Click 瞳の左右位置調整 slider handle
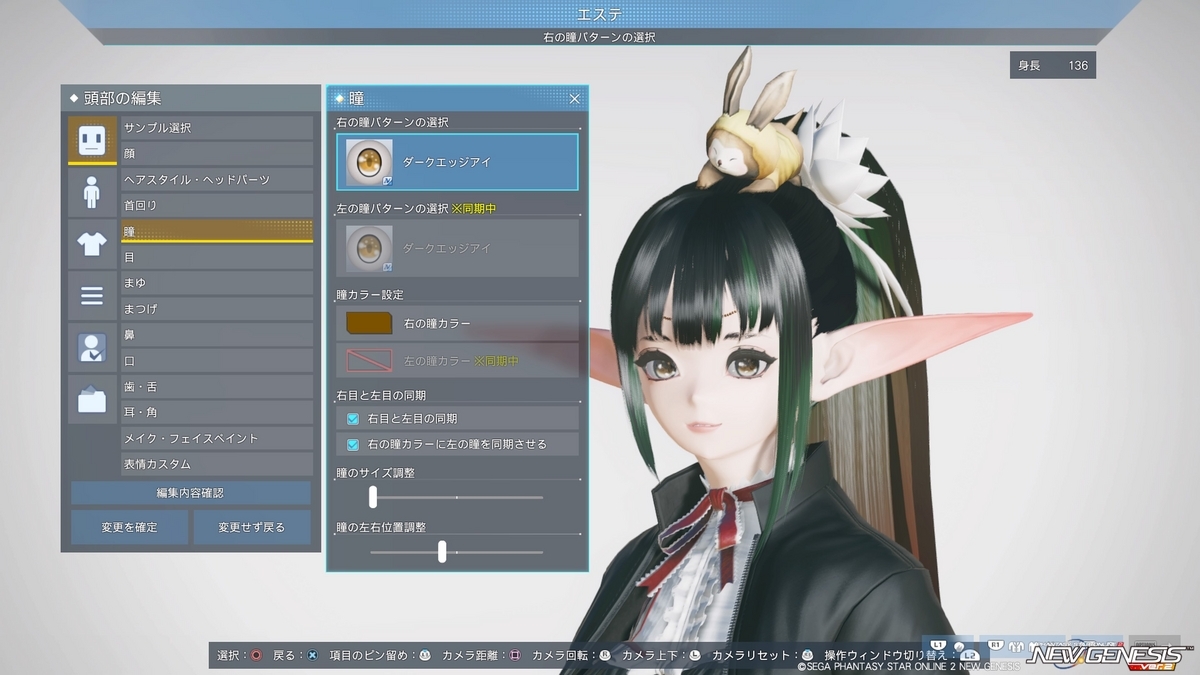Screen dimensions: 1200x675 (x=442, y=552)
